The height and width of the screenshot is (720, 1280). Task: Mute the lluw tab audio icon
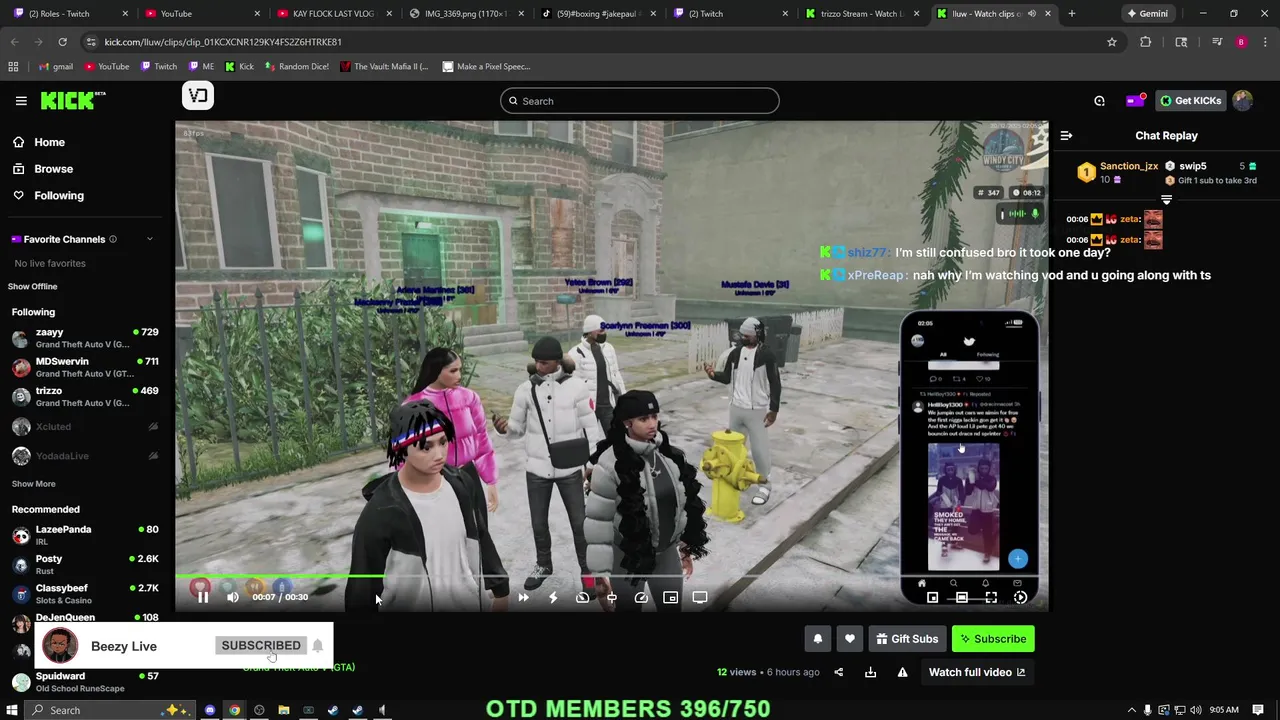[1034, 14]
